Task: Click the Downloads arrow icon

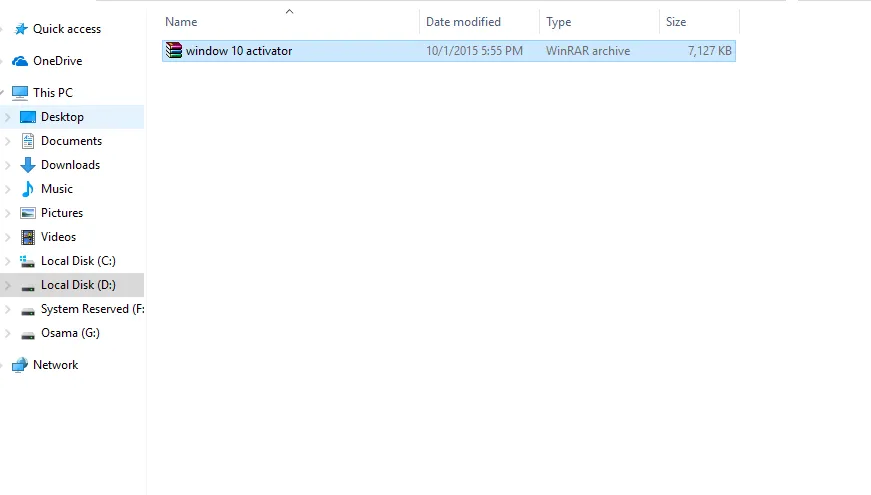Action: (x=28, y=165)
